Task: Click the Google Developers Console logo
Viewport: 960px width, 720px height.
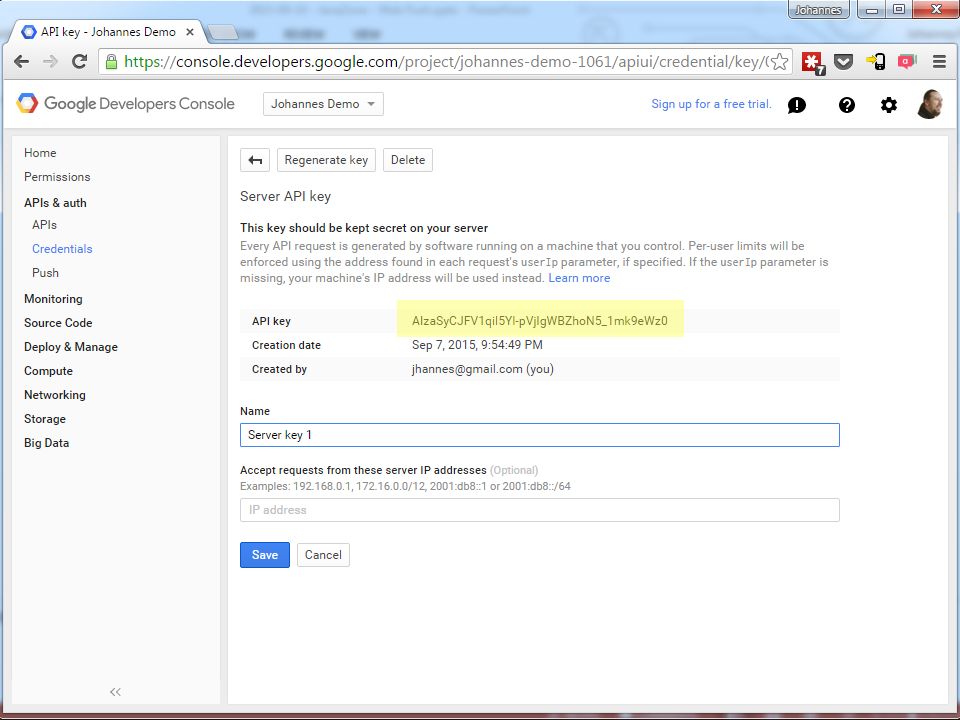Action: pos(125,103)
